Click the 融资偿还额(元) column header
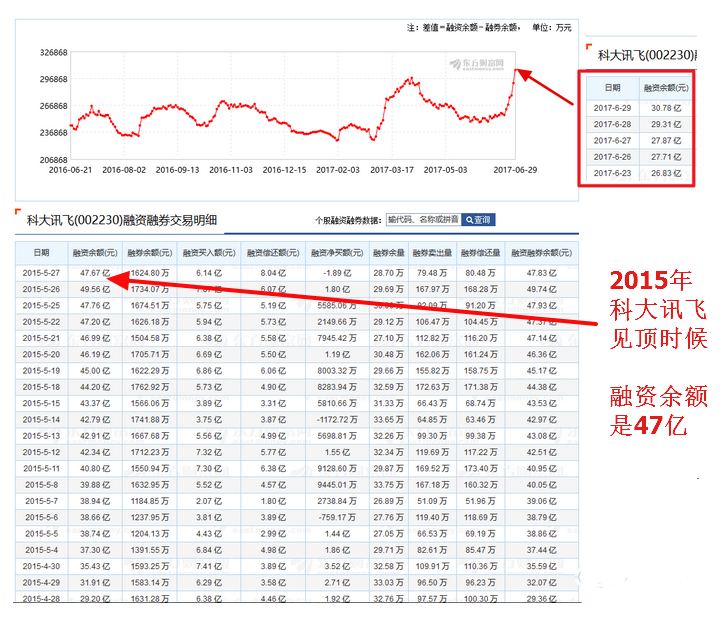728x618 pixels. pyautogui.click(x=273, y=253)
